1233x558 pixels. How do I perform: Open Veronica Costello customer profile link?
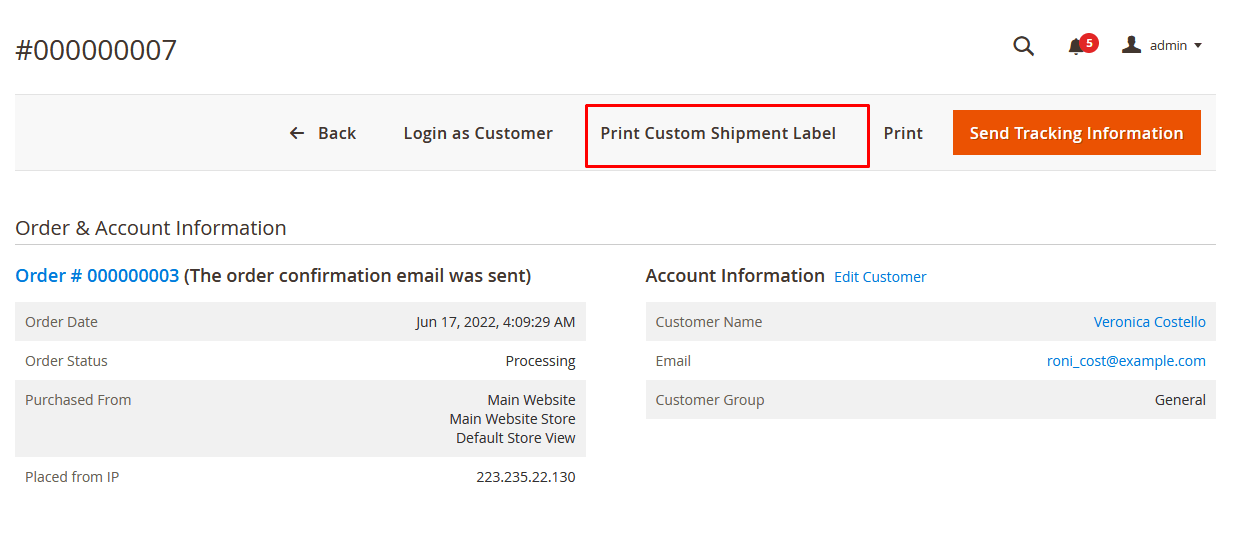click(1150, 322)
